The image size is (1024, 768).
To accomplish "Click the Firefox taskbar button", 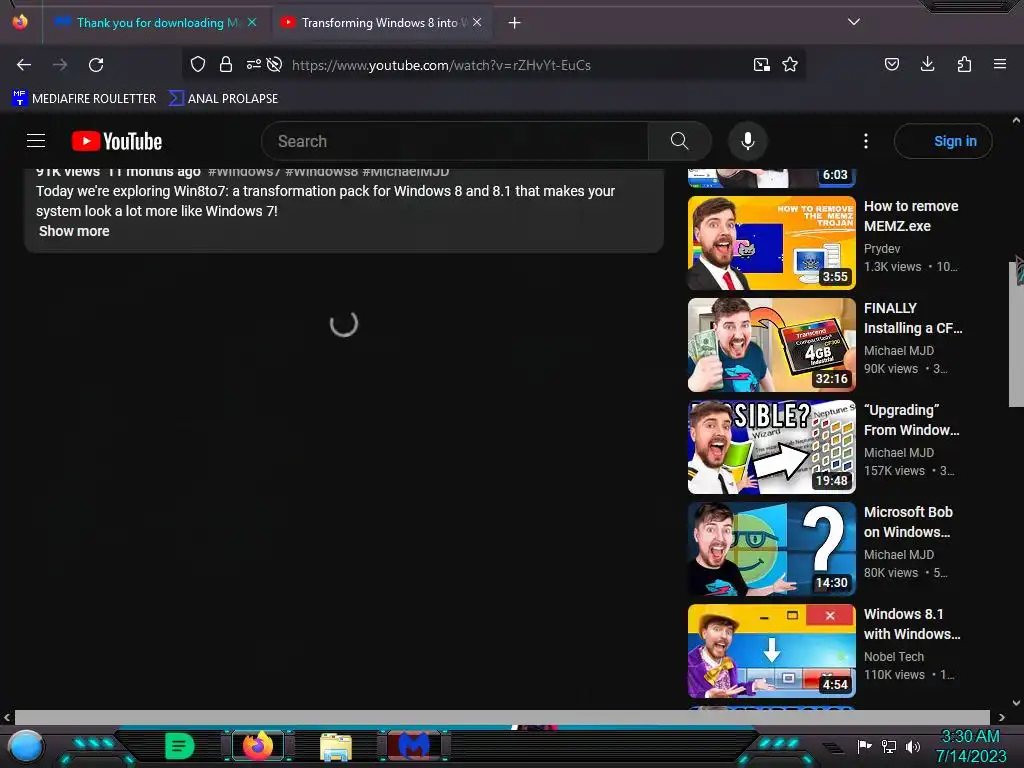I will coord(257,746).
